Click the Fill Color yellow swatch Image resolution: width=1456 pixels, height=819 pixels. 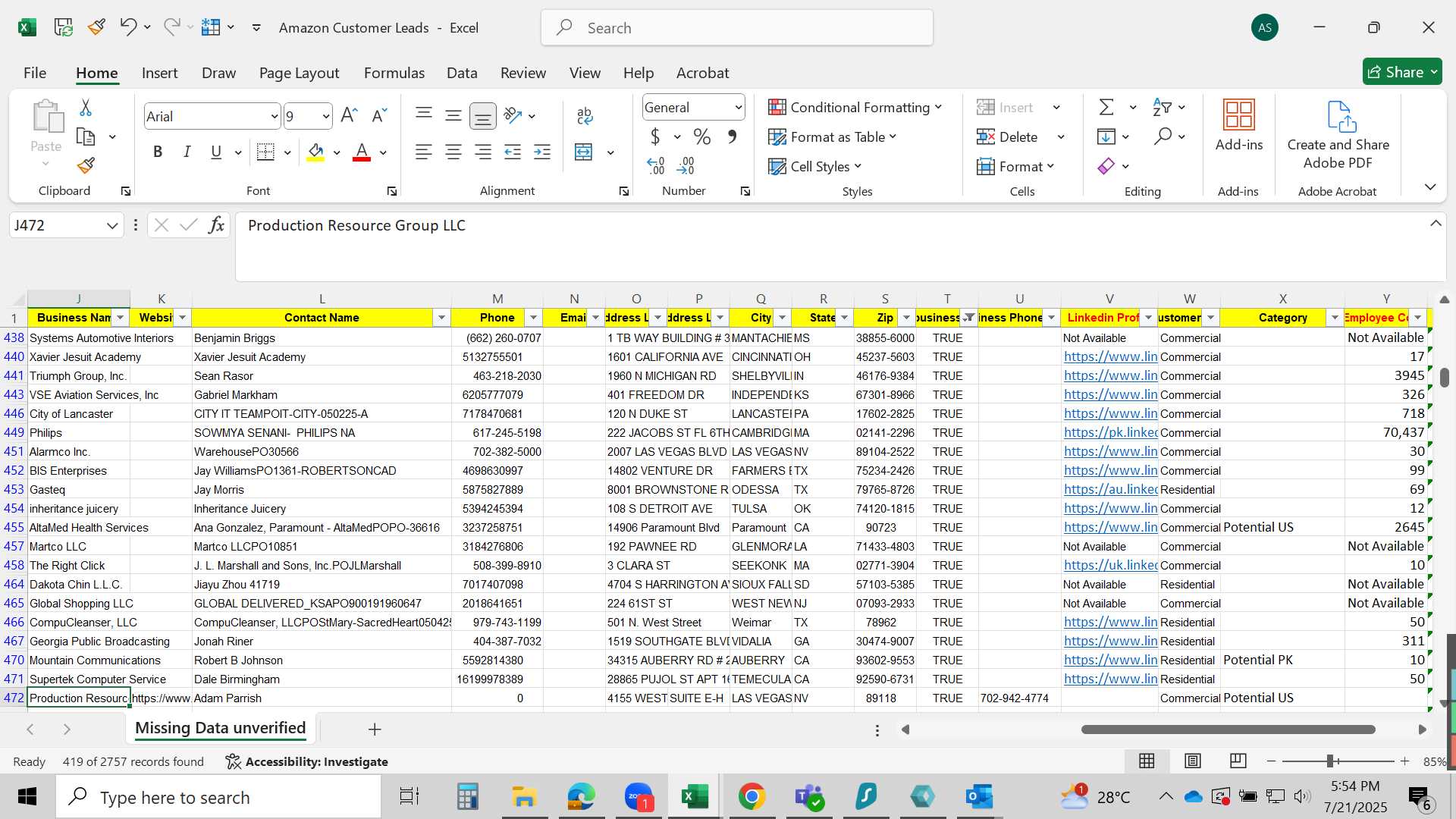click(316, 152)
